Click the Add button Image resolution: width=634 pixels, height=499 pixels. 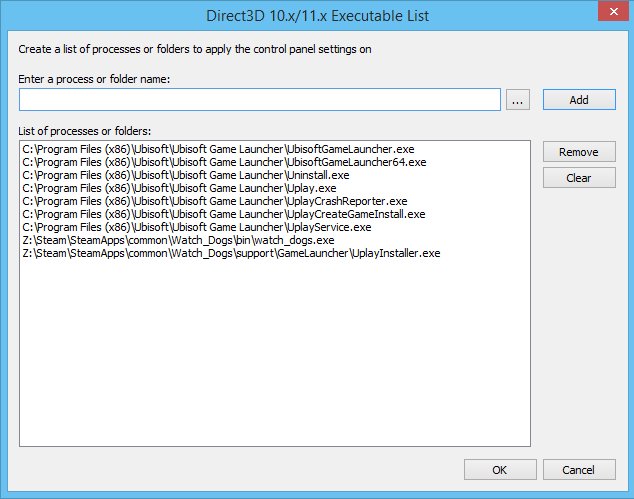[x=579, y=100]
